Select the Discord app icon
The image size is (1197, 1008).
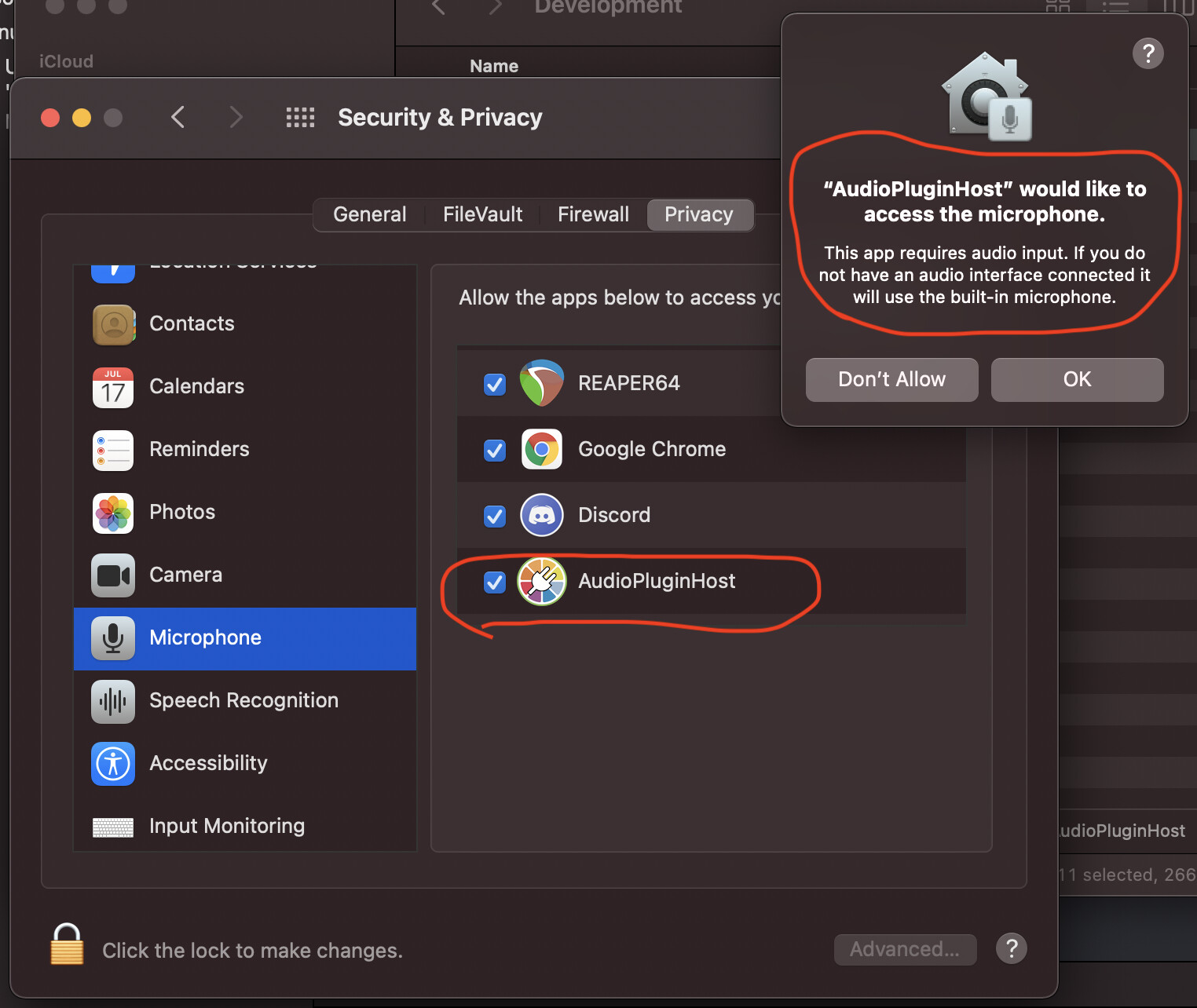542,515
